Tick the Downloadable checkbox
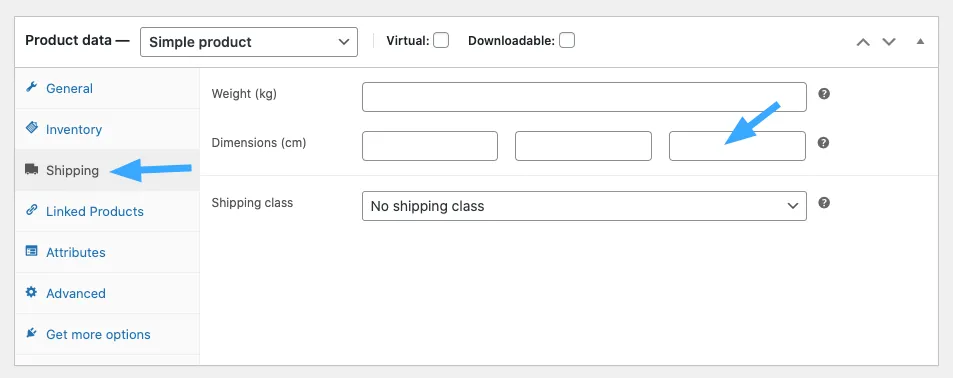Viewport: 953px width, 378px height. (567, 41)
